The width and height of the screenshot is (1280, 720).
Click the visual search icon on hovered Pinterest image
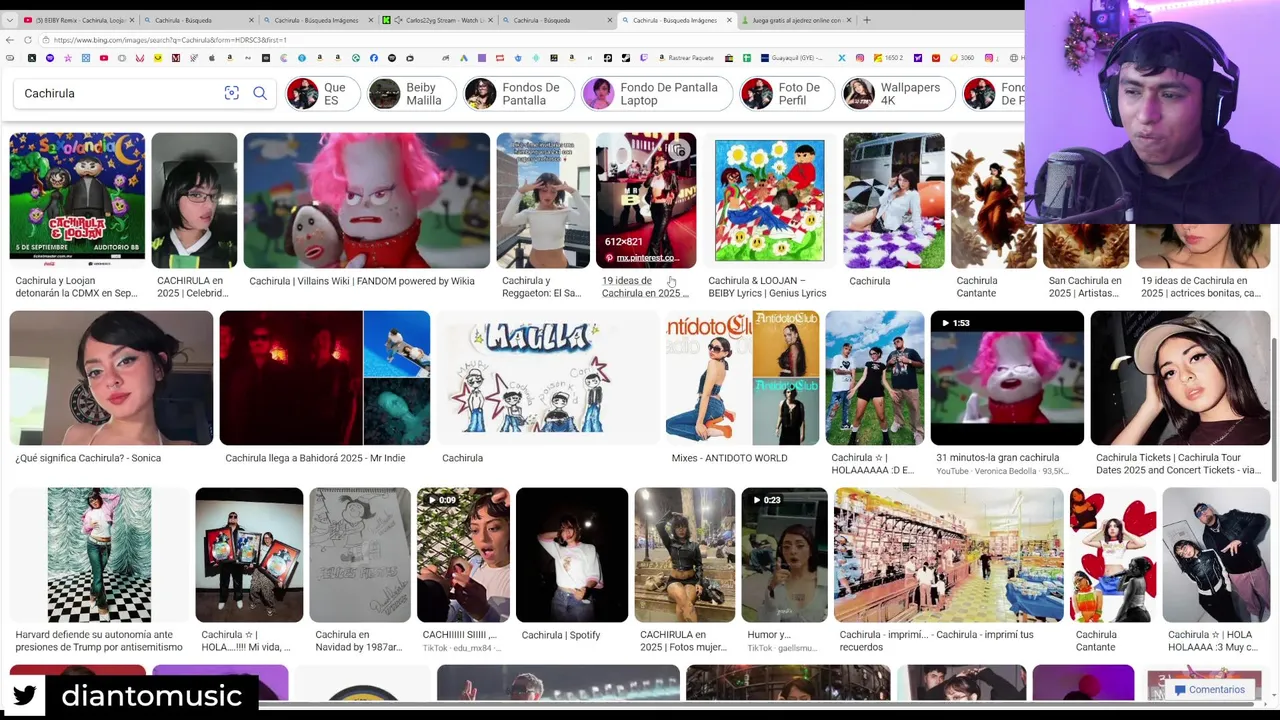(x=679, y=150)
